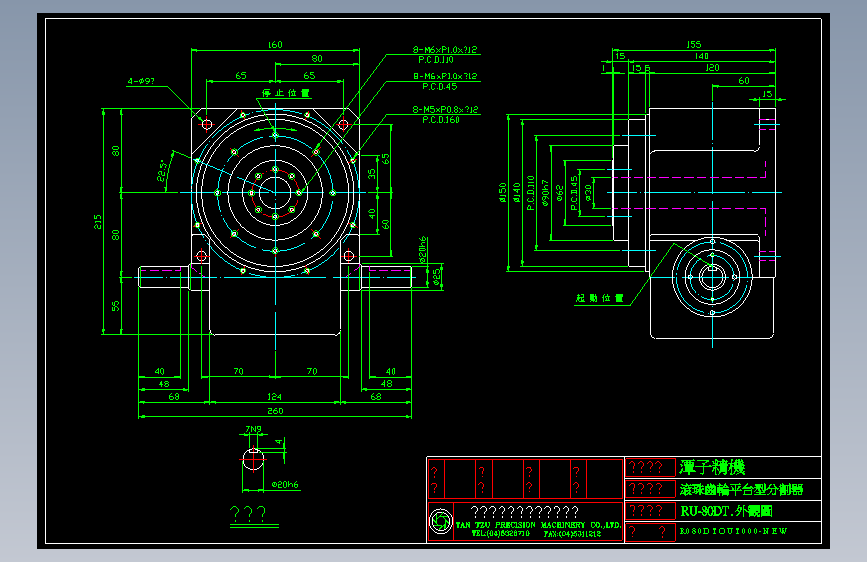
Task: Select the 215 overall height dimension
Action: (98, 222)
